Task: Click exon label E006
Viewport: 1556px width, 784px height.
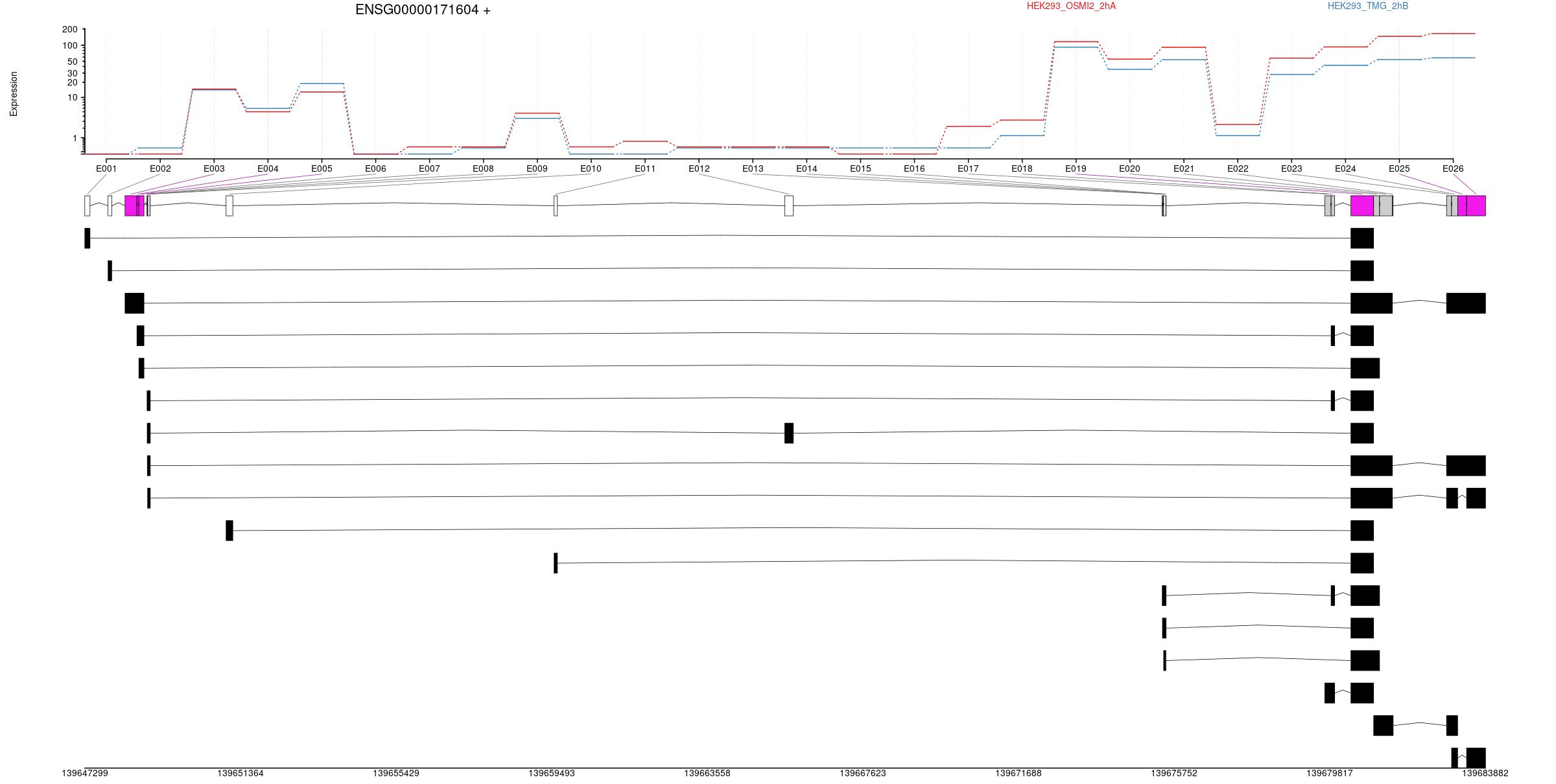Action: pos(375,168)
